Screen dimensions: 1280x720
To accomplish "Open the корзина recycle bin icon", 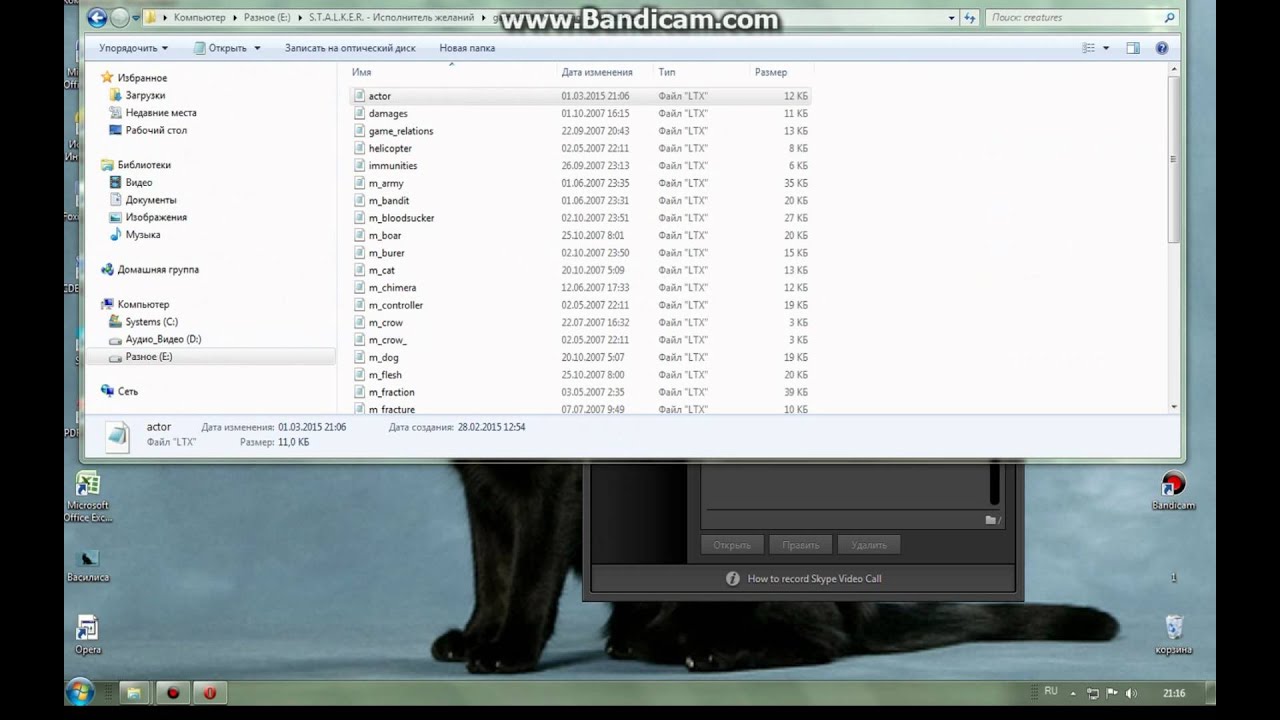I will (x=1174, y=635).
